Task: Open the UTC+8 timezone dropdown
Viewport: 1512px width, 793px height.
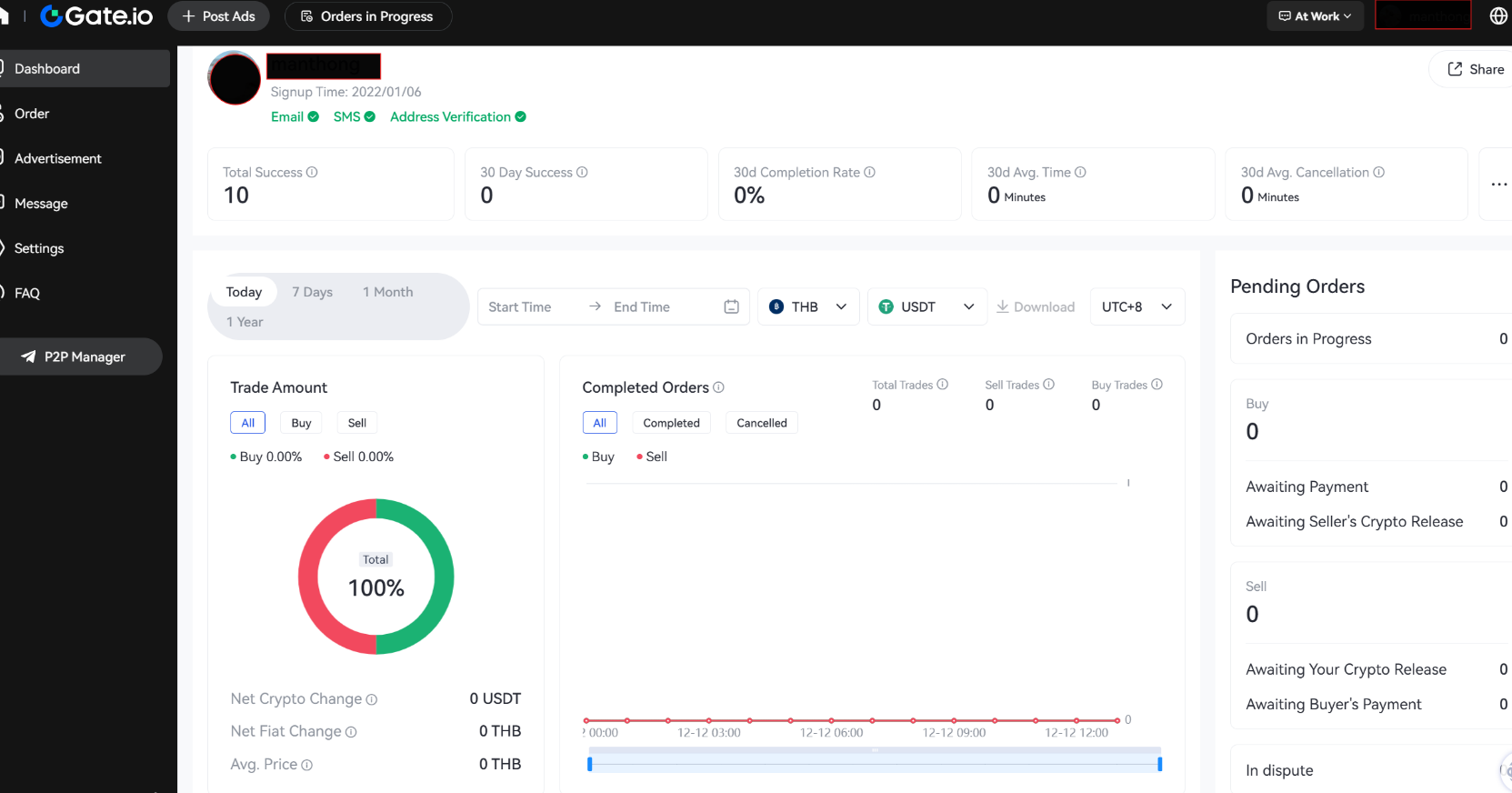Action: 1137,306
